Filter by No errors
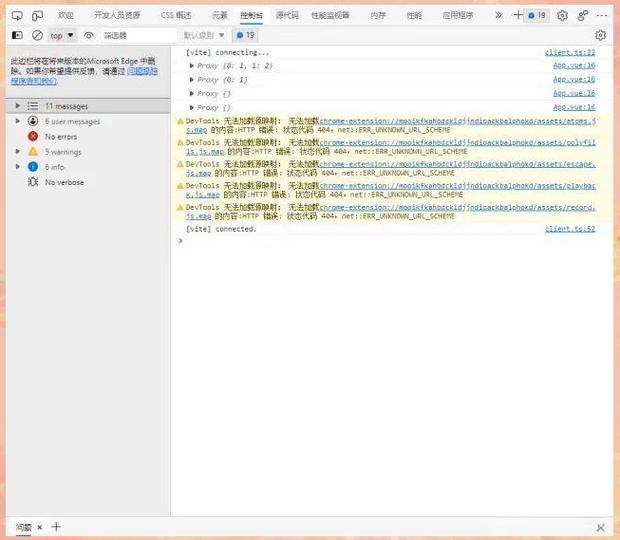The image size is (620, 540). [60, 137]
